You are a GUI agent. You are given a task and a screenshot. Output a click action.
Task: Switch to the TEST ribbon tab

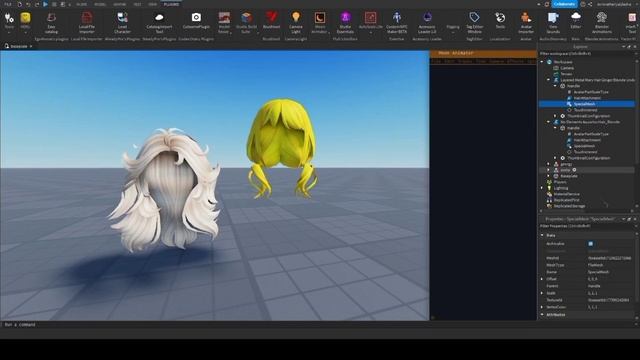137,4
